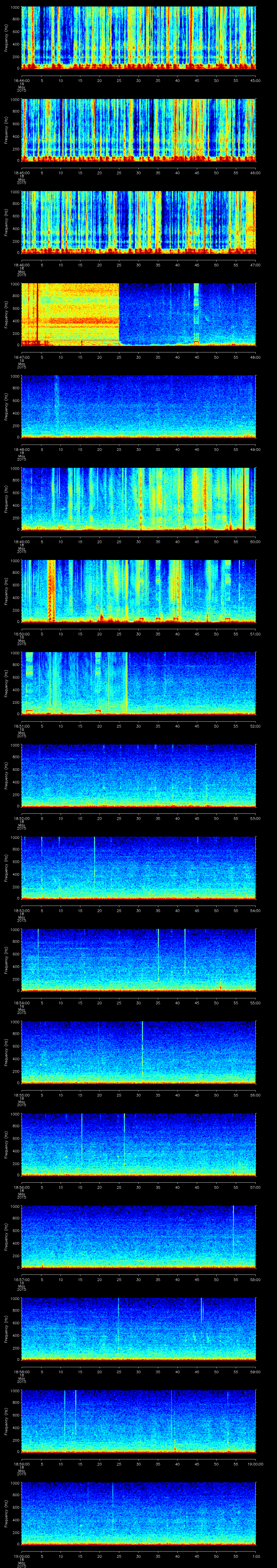Click the 18:55:00 start time label

22,1095
